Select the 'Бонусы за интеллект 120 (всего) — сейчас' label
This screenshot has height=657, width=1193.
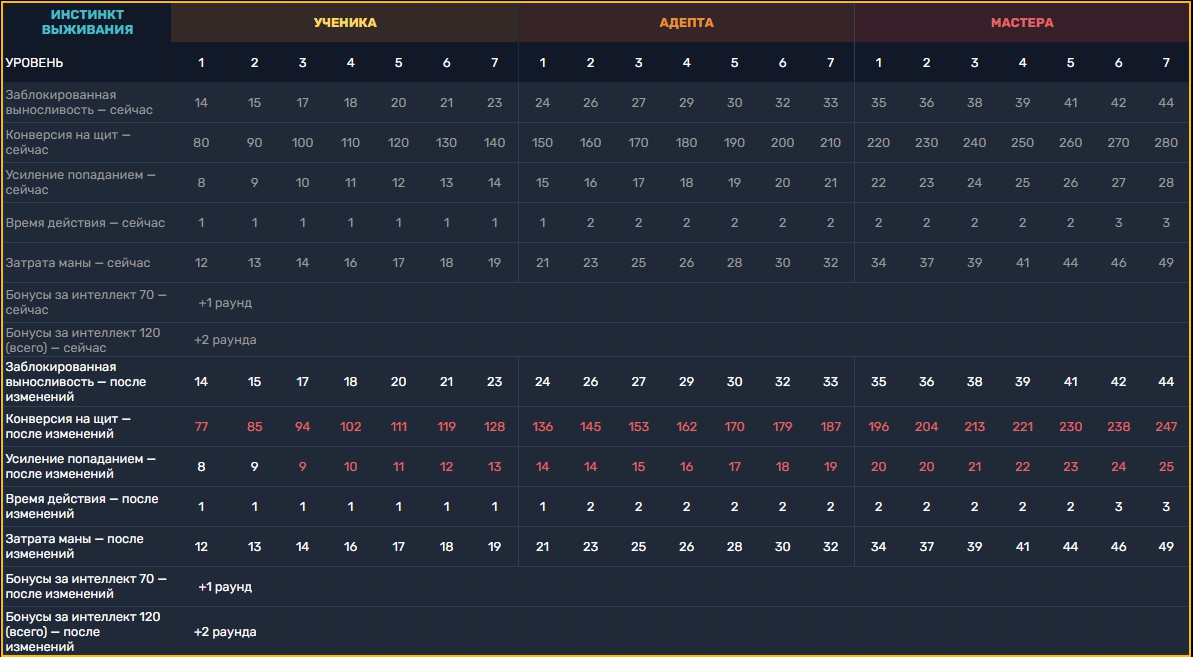point(83,340)
